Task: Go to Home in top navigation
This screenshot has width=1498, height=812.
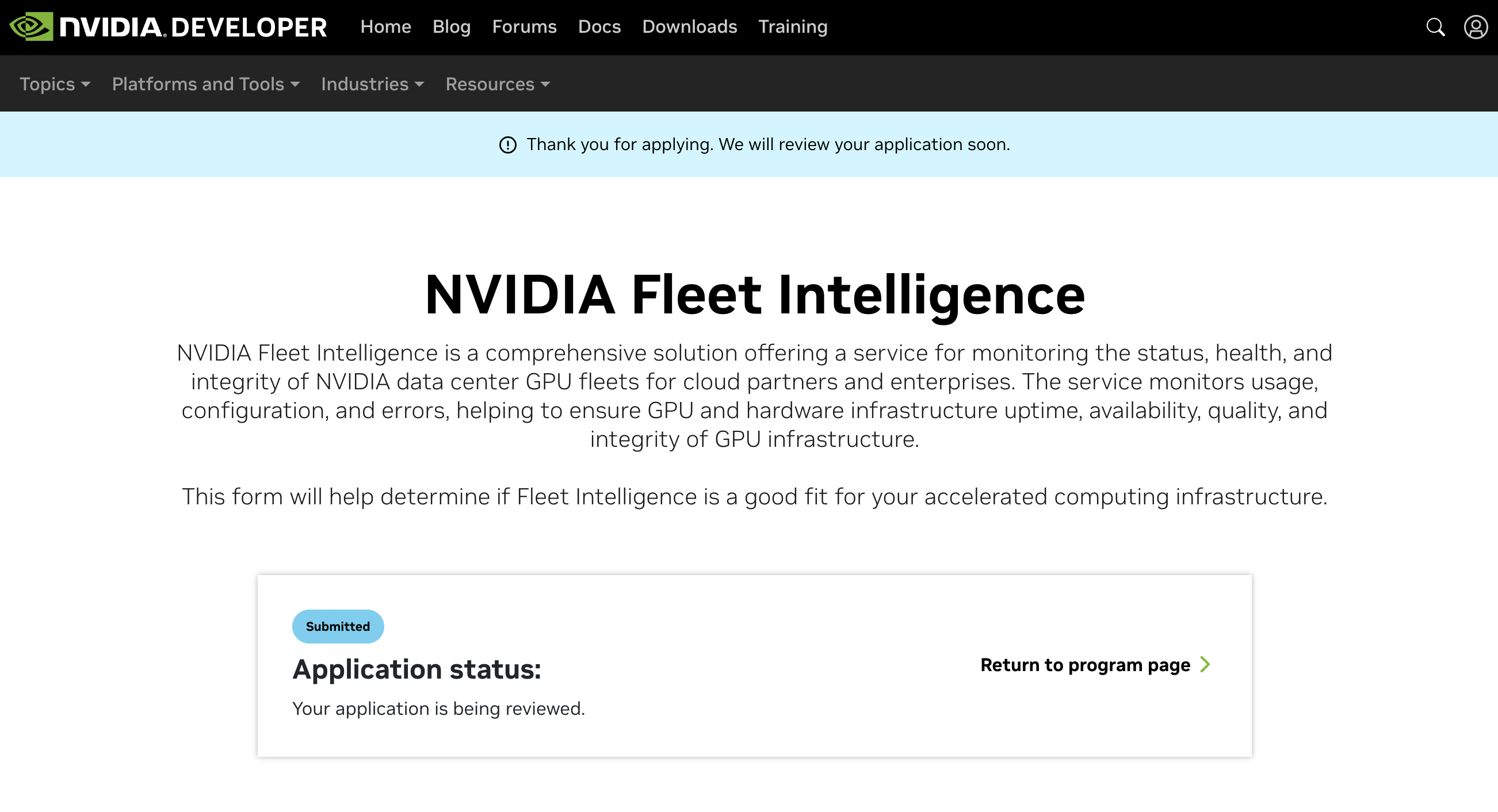Action: click(x=385, y=26)
